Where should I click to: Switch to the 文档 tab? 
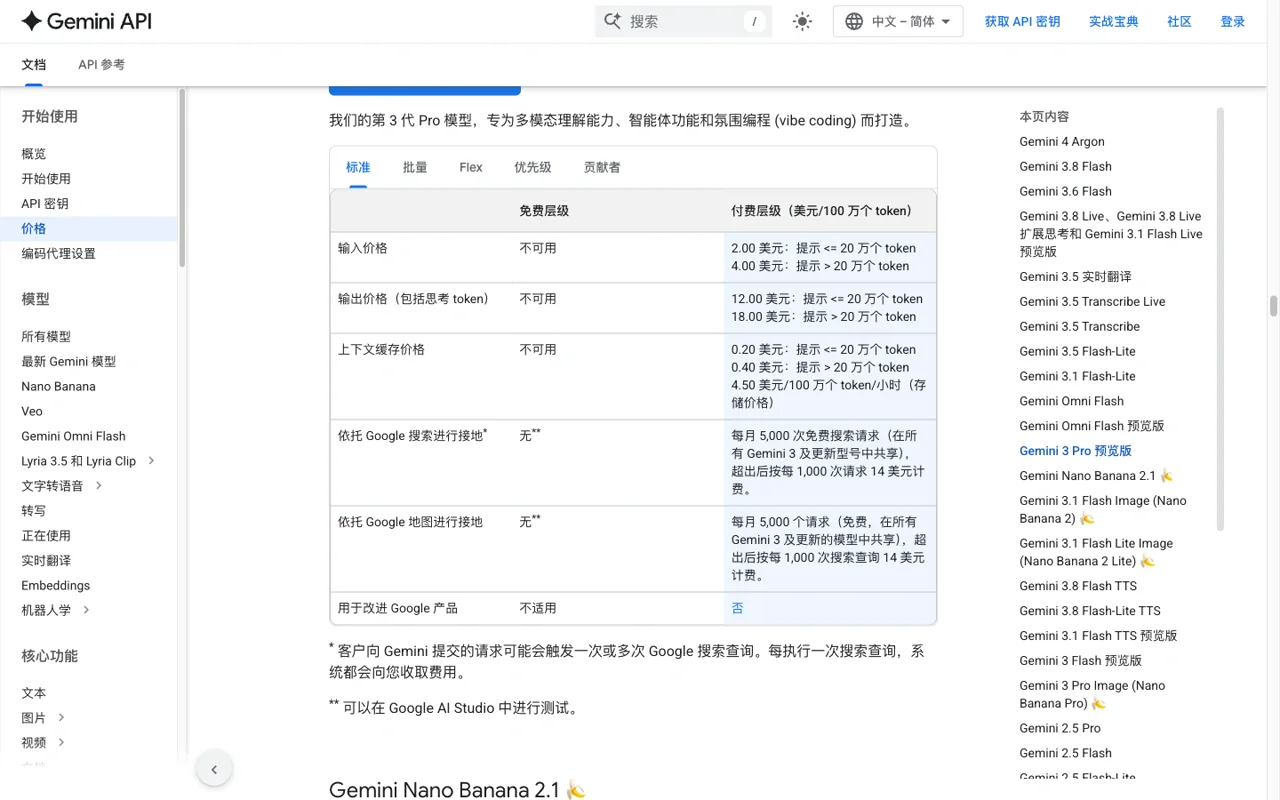click(x=34, y=64)
